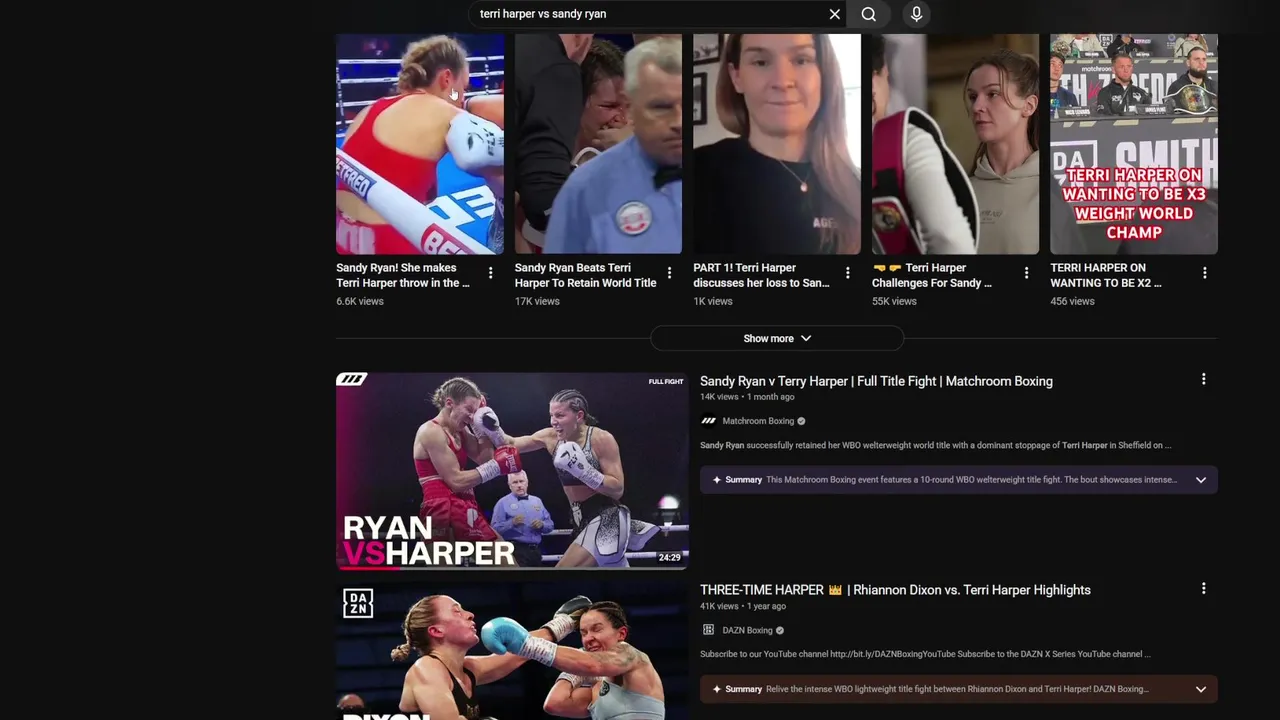
Task: Open short title 'TERRI HARPER ON WANTING TO BE X2 ...'
Action: [1106, 275]
